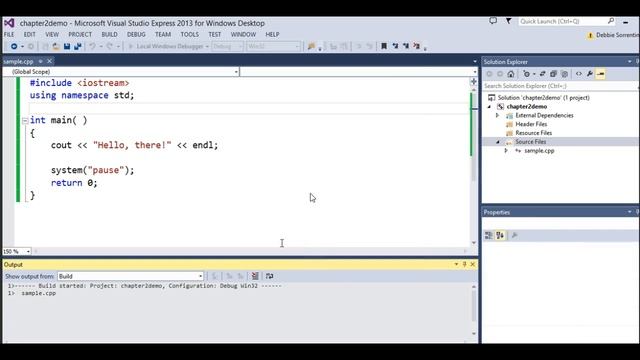Open the DEBUG menu
Screen dimensions: 640x360
pos(136,35)
